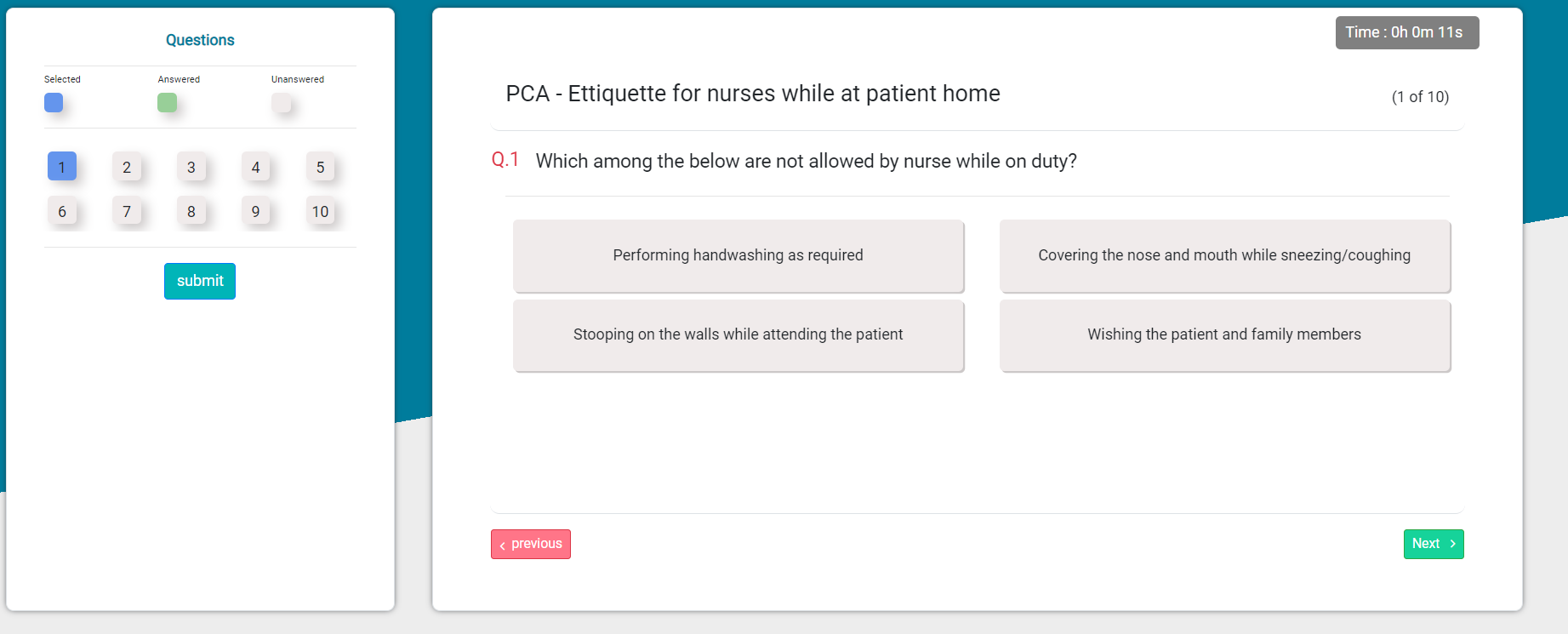Go to question 7
Viewport: 1568px width, 634px height.
[127, 211]
